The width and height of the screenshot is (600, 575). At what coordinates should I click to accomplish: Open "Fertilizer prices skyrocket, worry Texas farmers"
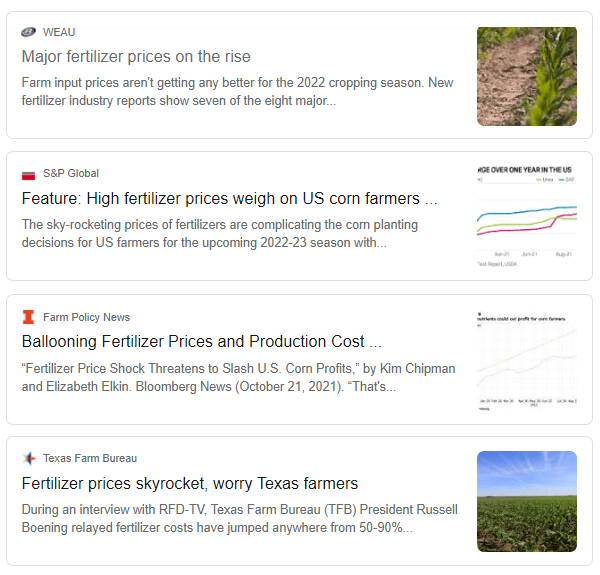coord(190,484)
